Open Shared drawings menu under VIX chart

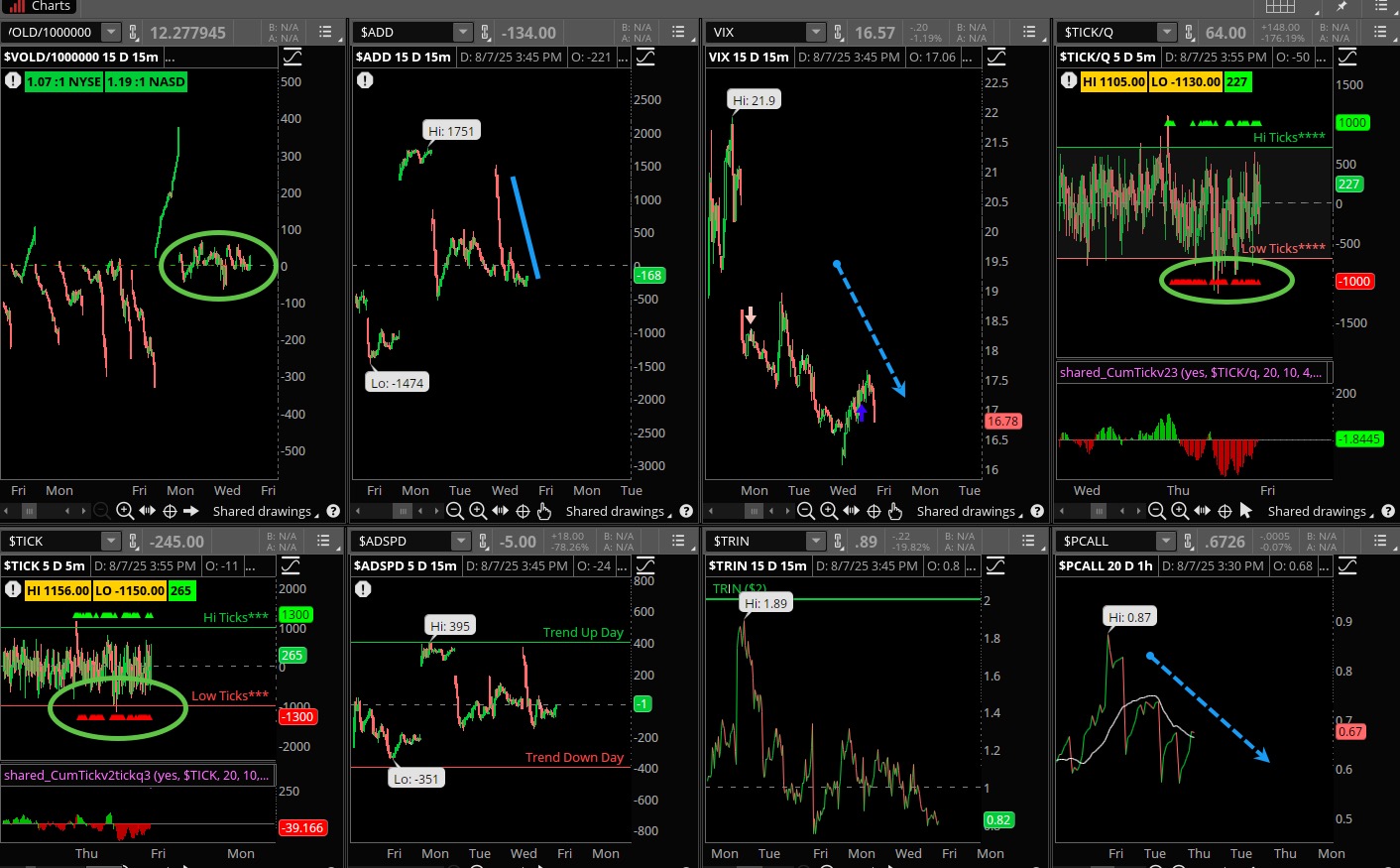[x=966, y=511]
